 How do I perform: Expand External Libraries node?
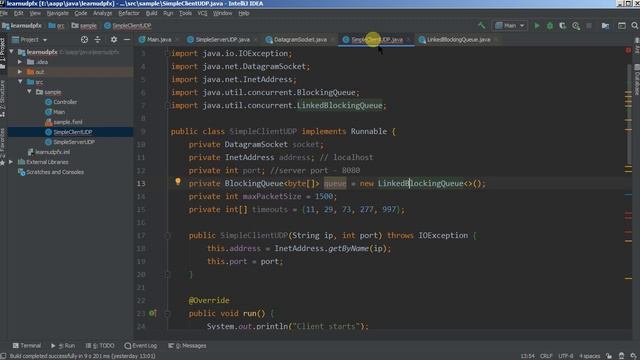click(11, 162)
